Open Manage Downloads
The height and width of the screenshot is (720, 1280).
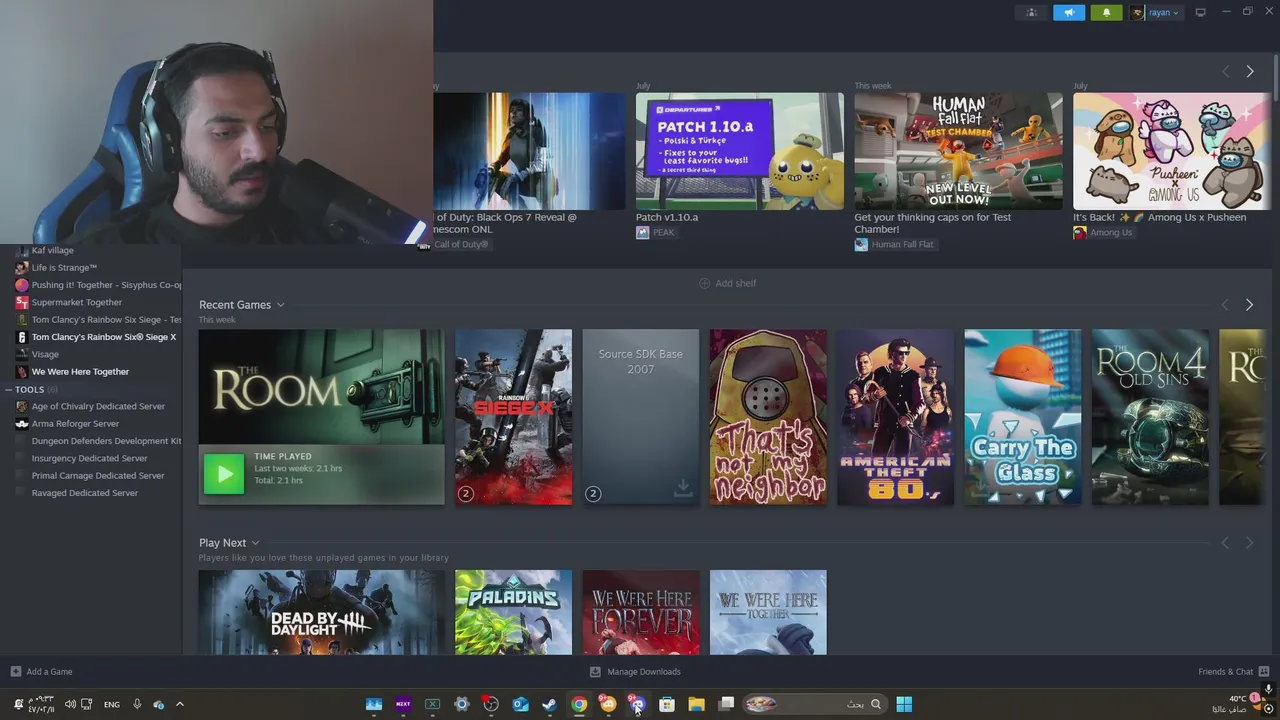point(635,672)
